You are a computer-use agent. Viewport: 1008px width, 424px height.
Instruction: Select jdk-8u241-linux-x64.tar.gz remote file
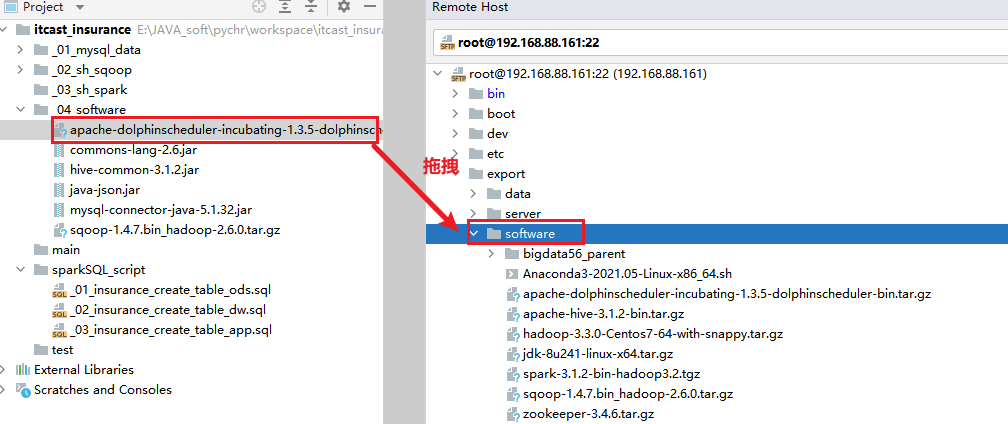click(598, 353)
